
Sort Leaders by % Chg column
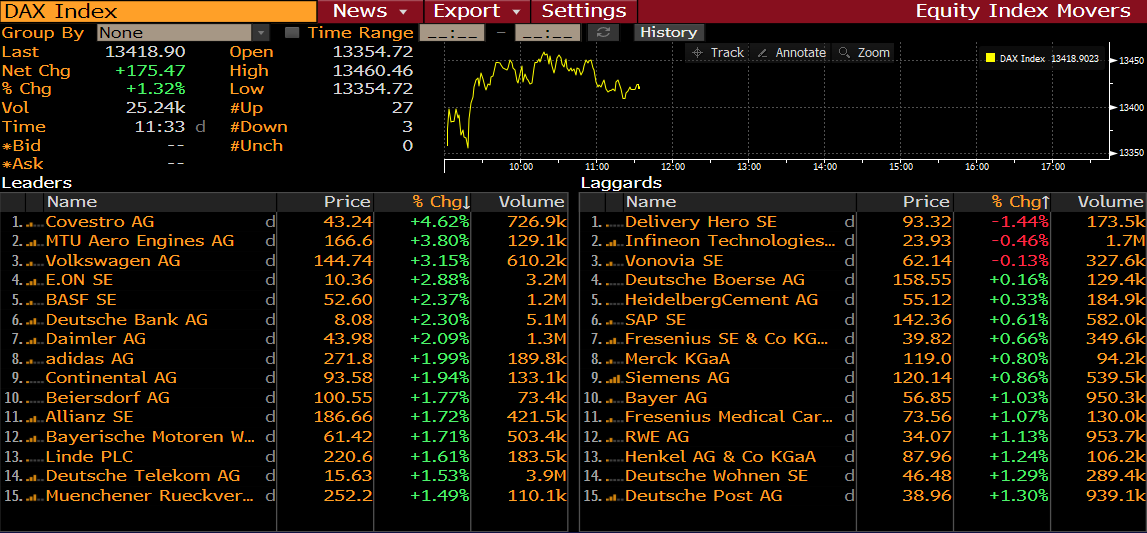pyautogui.click(x=440, y=202)
